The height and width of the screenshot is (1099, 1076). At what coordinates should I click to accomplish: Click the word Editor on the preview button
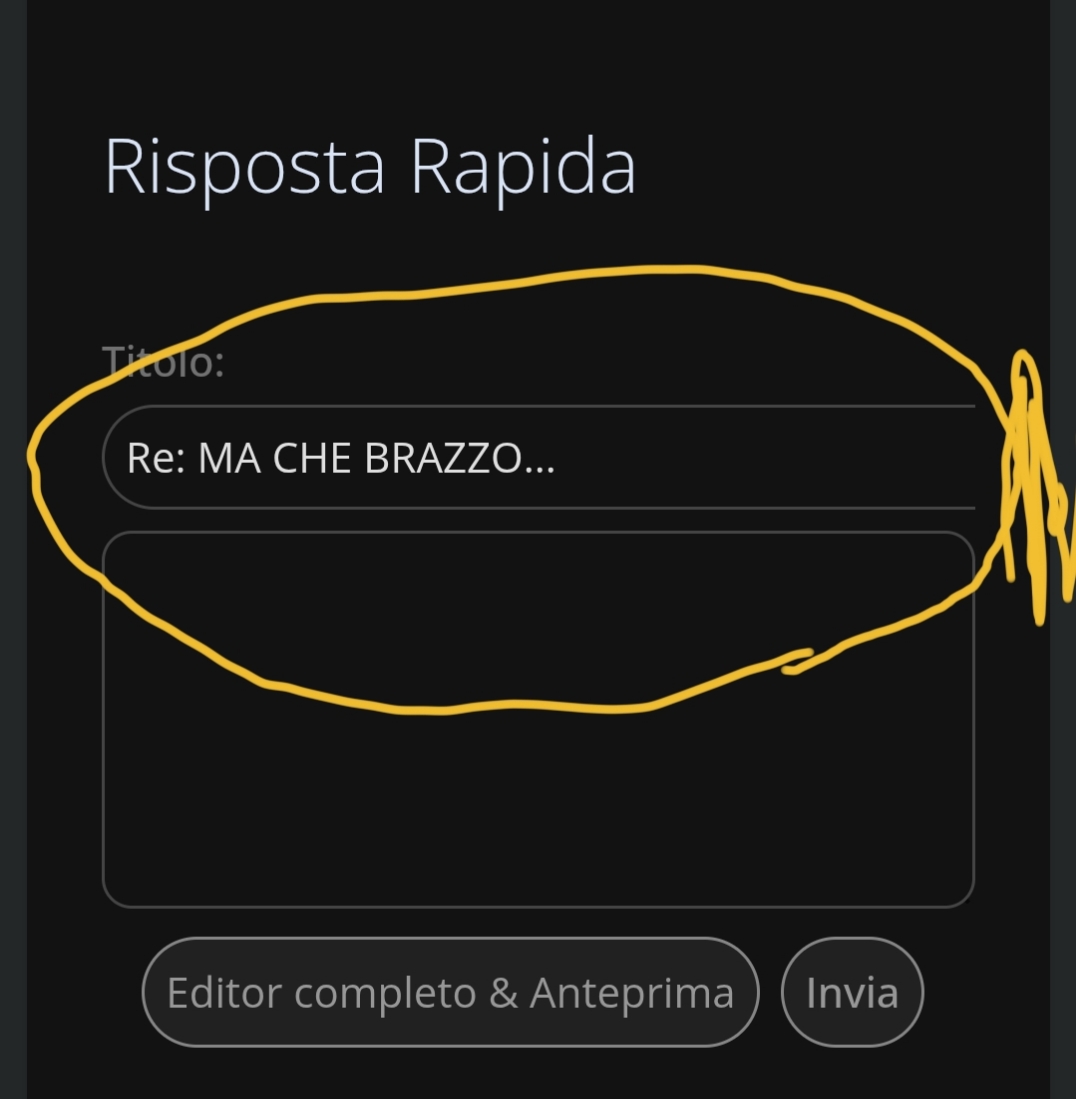[x=224, y=993]
